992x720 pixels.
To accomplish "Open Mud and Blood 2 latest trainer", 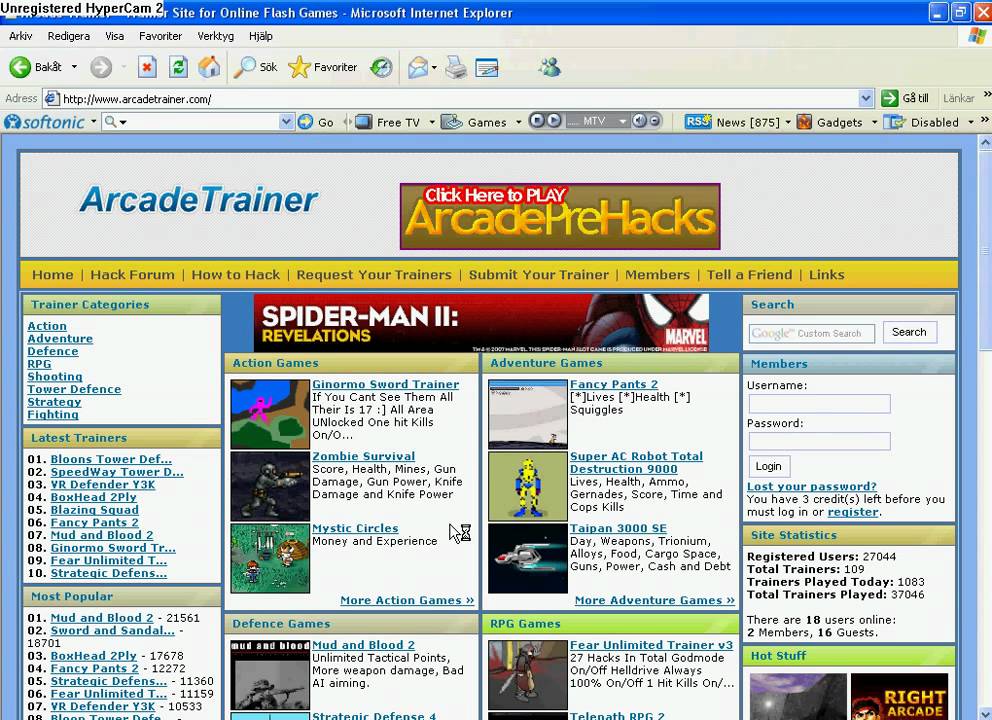I will [x=102, y=535].
